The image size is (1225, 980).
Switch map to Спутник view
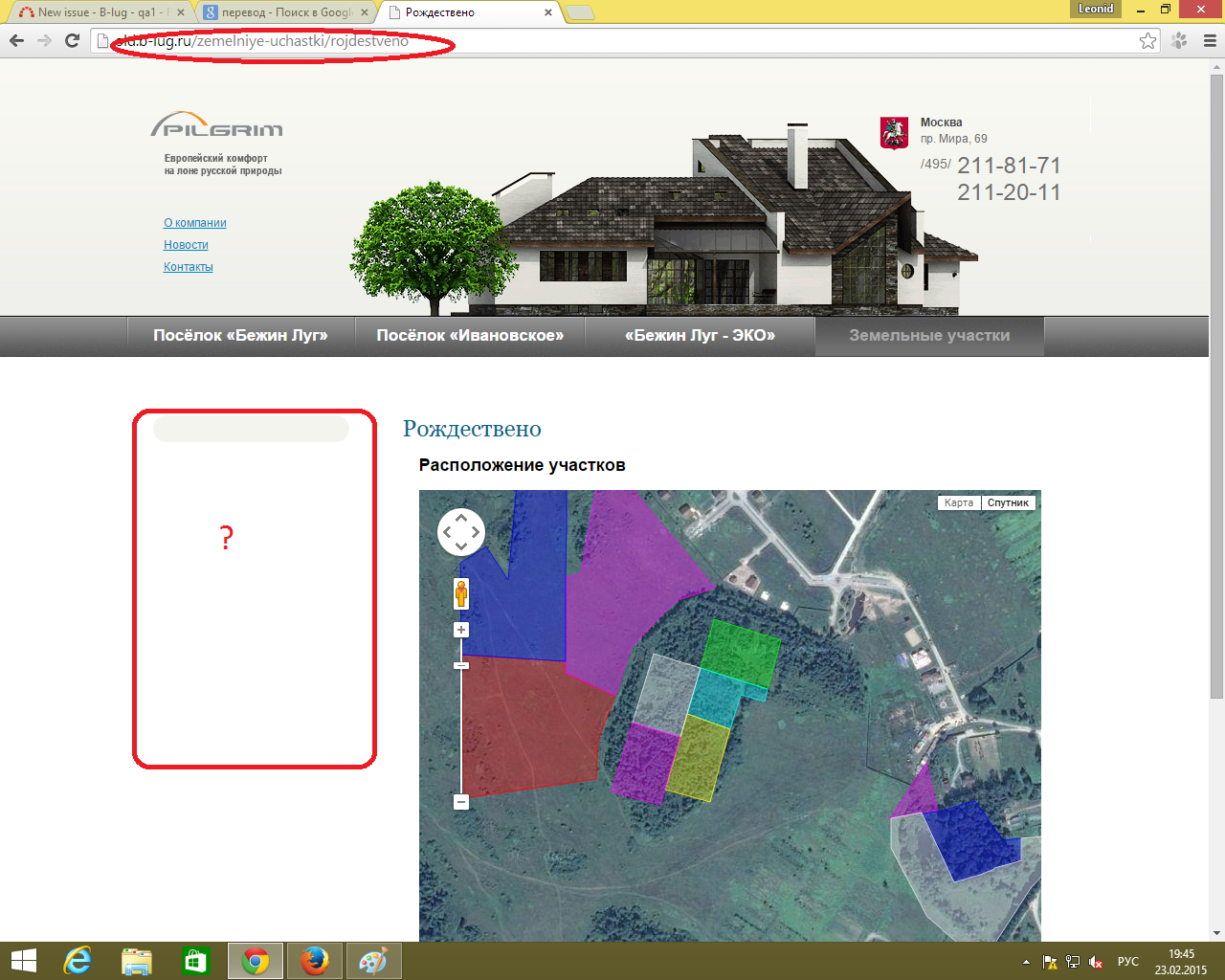coord(1008,503)
